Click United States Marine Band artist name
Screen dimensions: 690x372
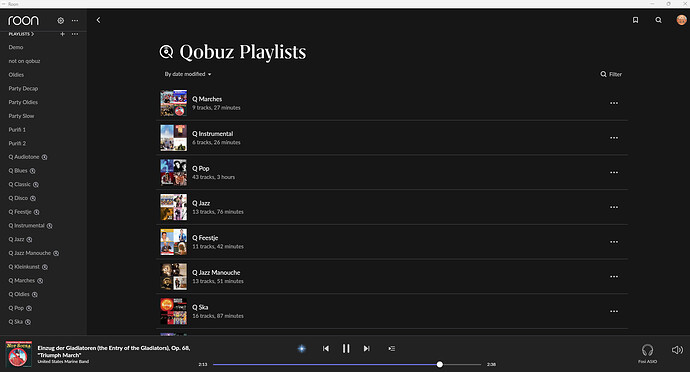click(63, 362)
